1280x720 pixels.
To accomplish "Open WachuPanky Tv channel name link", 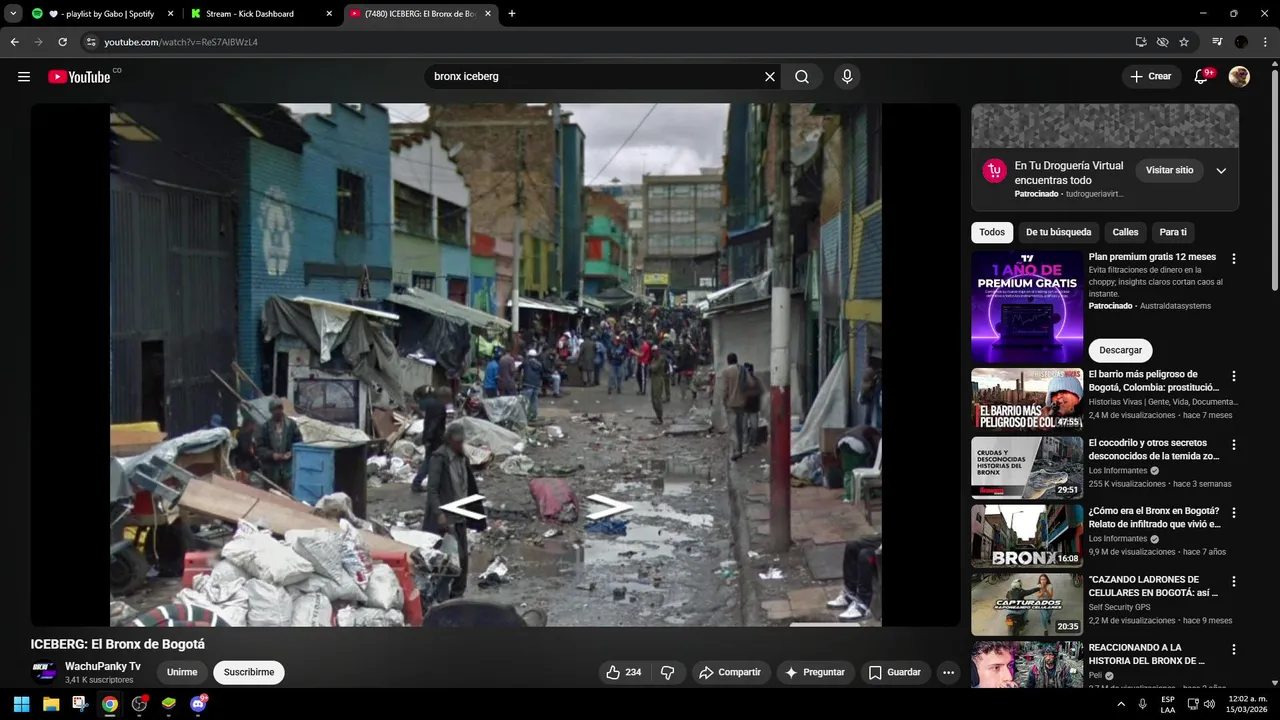I will 103,666.
